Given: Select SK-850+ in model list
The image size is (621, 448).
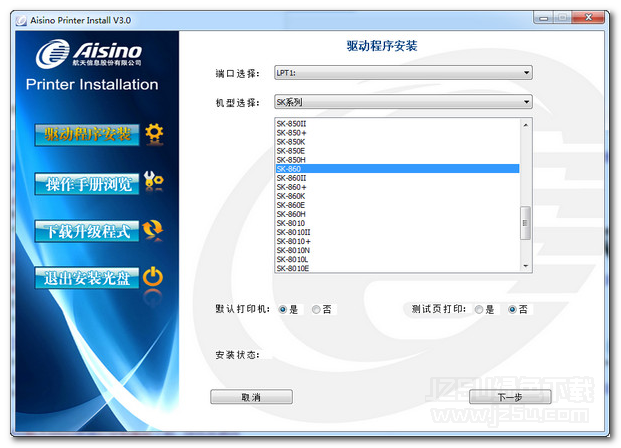Looking at the screenshot, I should coord(397,133).
